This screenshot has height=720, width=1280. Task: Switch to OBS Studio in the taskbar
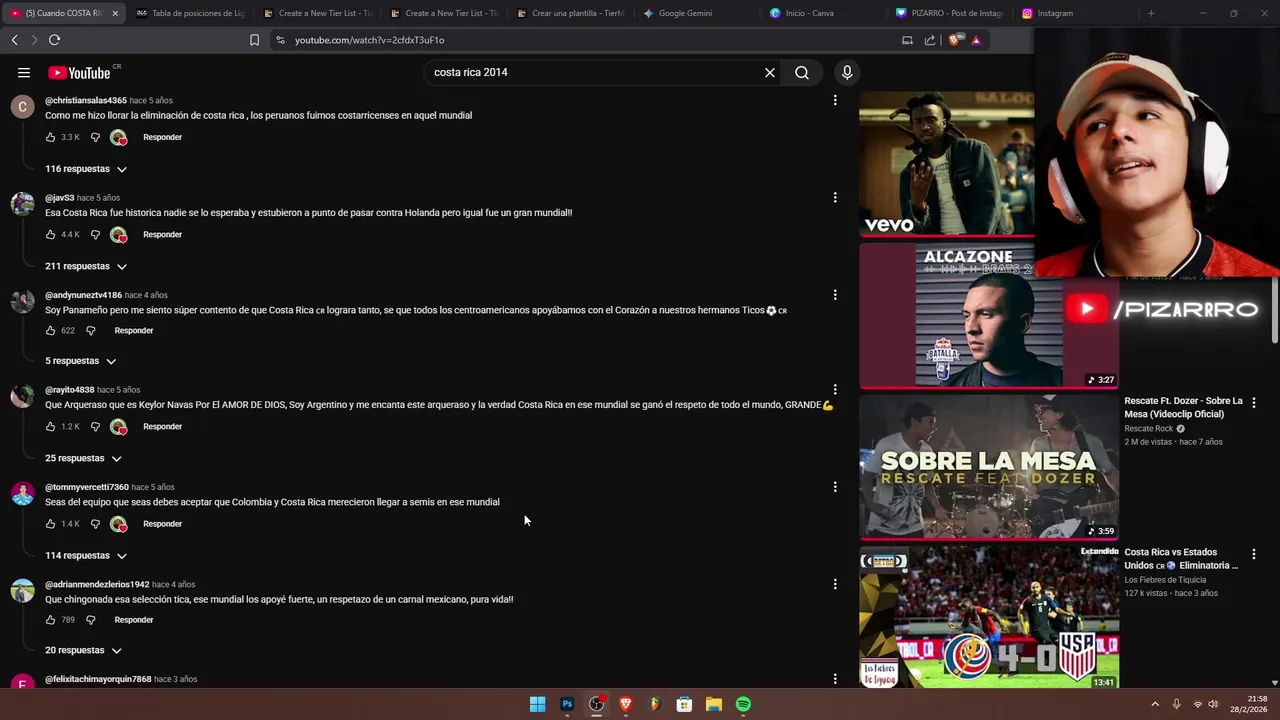[596, 704]
